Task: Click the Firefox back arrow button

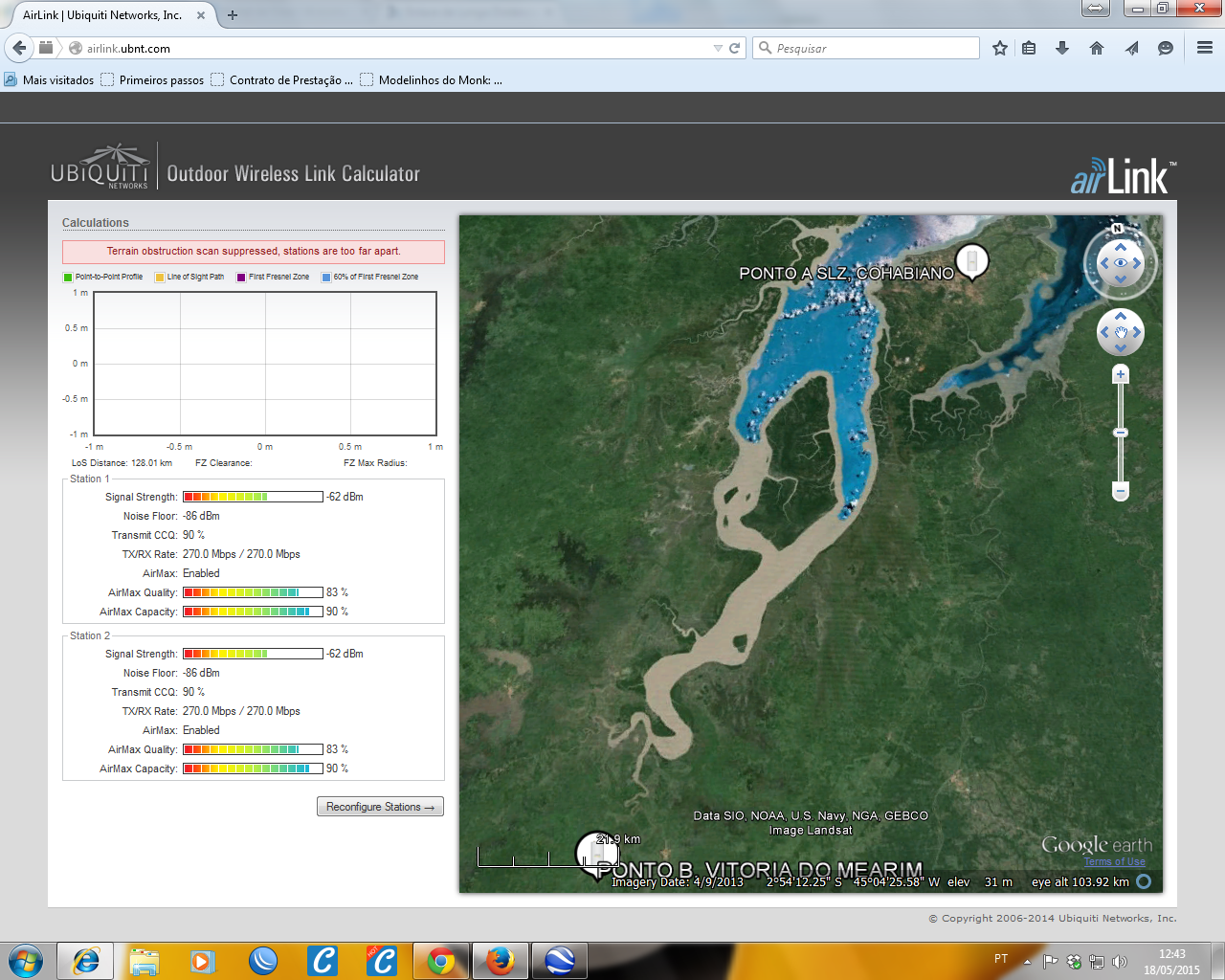Action: coord(19,48)
